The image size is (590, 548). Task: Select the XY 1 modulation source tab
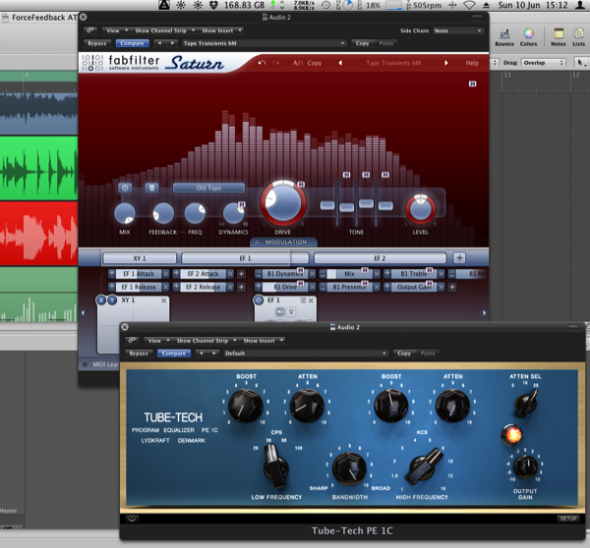coord(140,258)
